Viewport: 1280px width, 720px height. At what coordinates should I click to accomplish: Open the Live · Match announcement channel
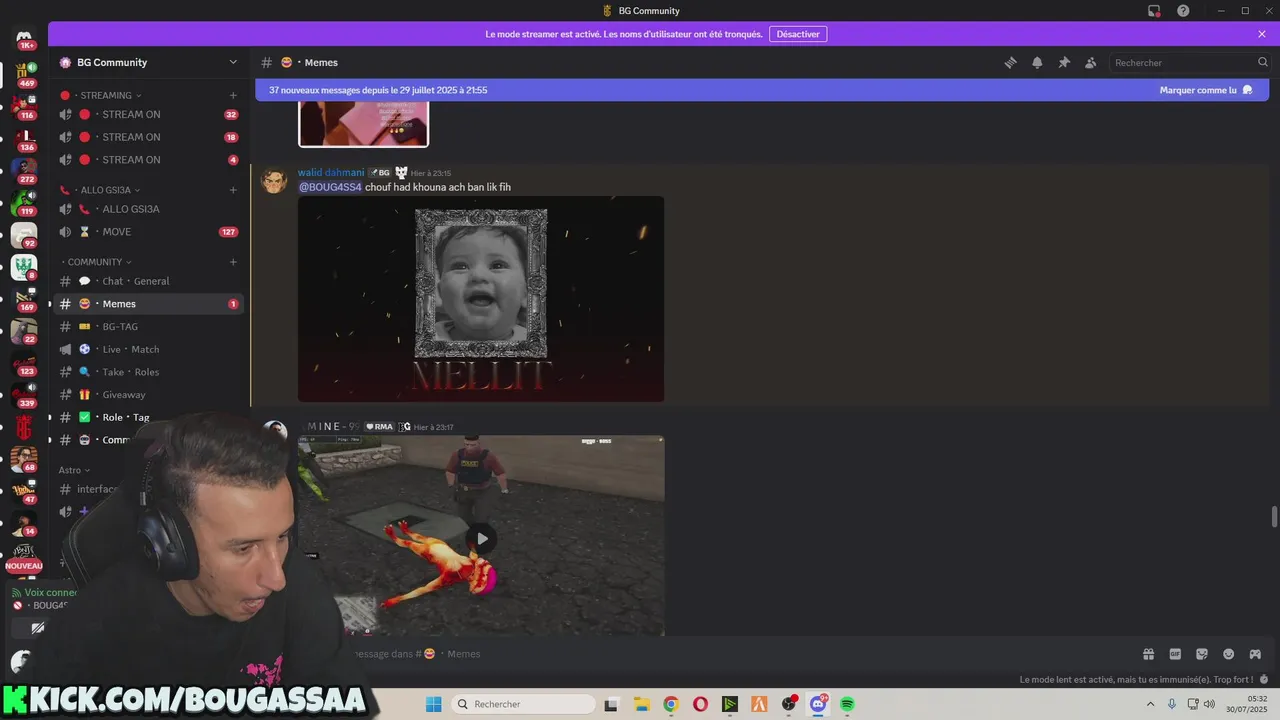coord(148,349)
